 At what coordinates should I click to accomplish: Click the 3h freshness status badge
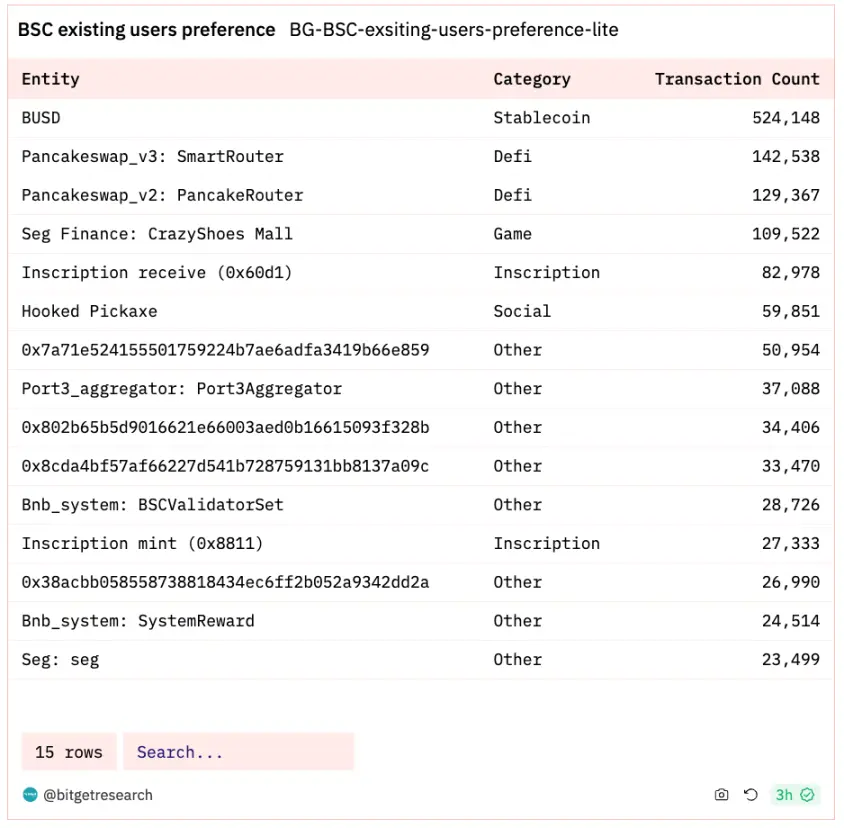click(x=796, y=795)
